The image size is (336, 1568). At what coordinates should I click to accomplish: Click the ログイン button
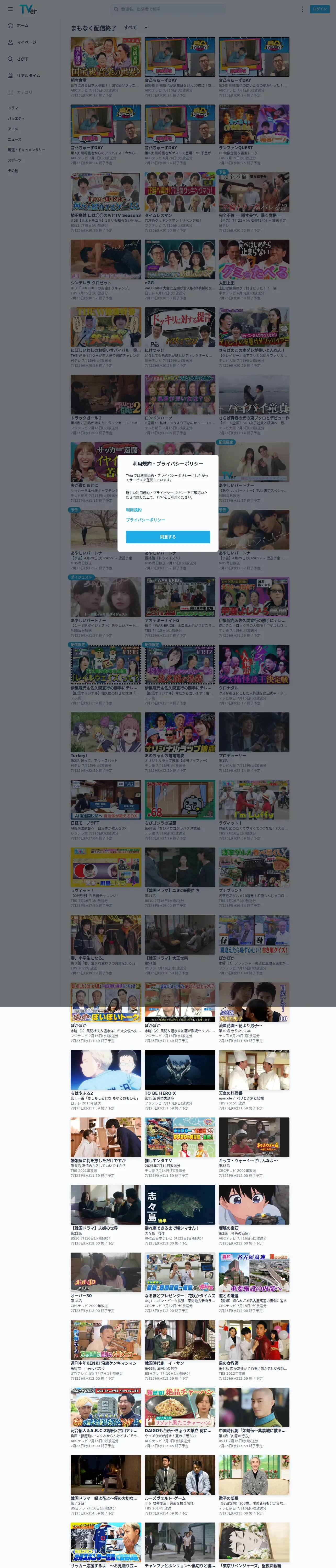pyautogui.click(x=320, y=9)
